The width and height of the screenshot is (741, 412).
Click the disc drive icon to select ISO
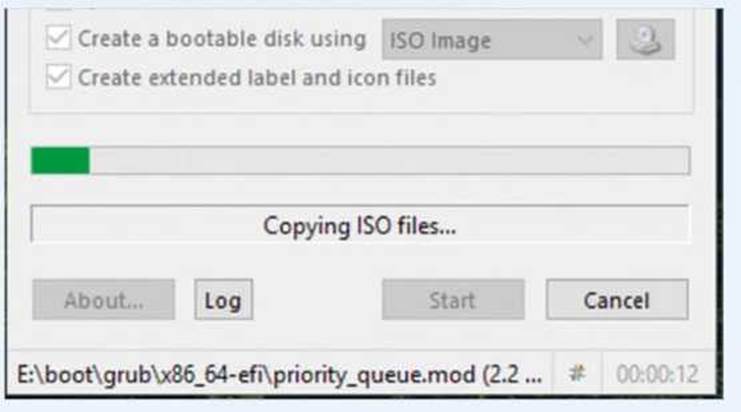coord(645,39)
